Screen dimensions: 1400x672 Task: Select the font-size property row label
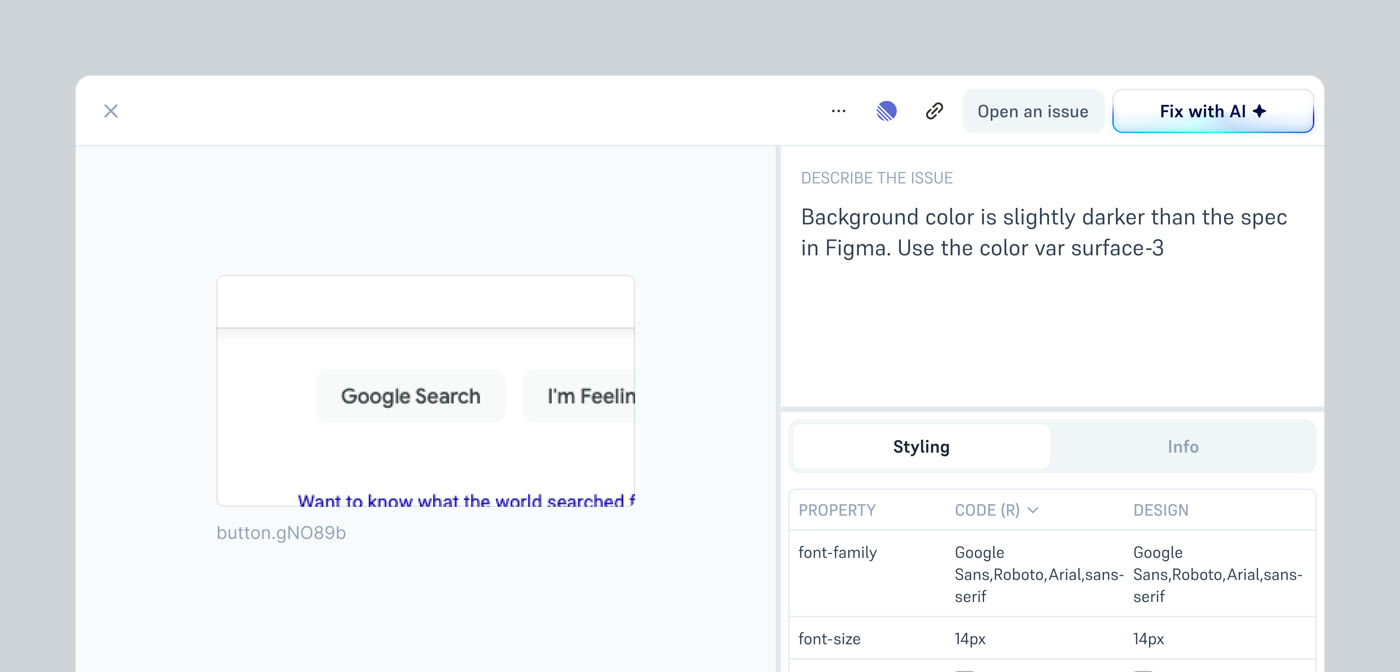tap(829, 639)
